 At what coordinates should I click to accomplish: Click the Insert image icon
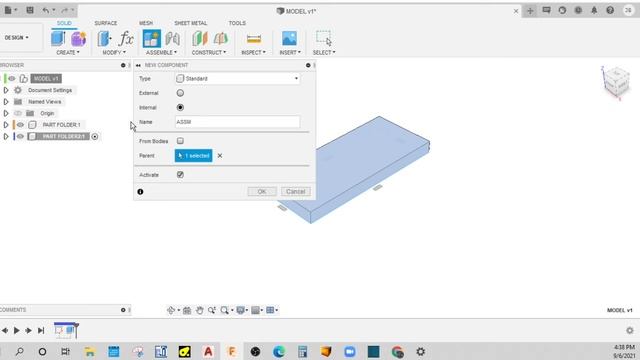click(289, 39)
